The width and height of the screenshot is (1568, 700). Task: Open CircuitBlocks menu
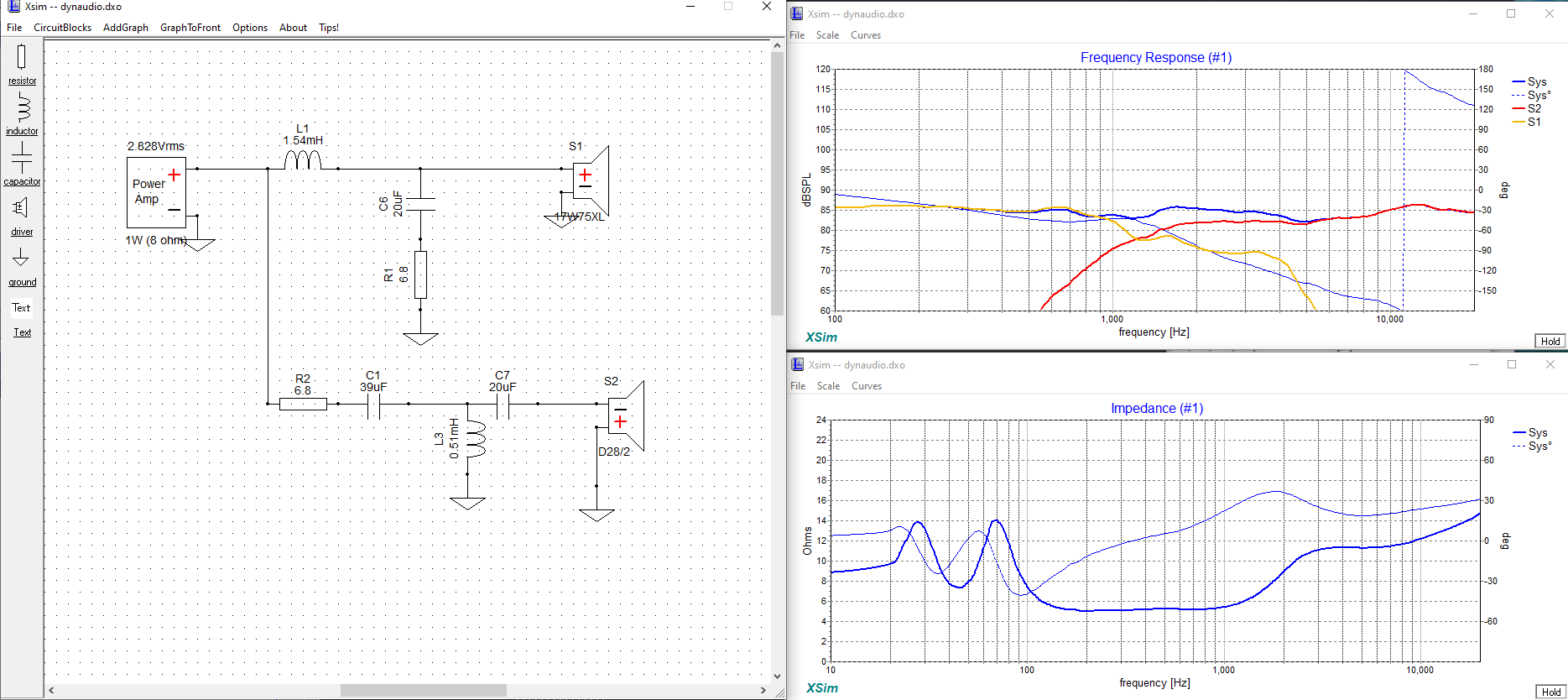coord(62,28)
